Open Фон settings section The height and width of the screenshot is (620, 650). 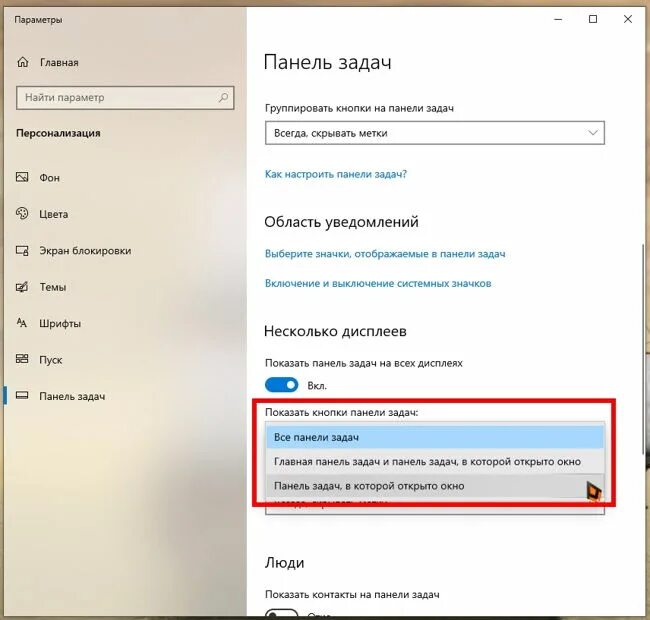pyautogui.click(x=49, y=178)
